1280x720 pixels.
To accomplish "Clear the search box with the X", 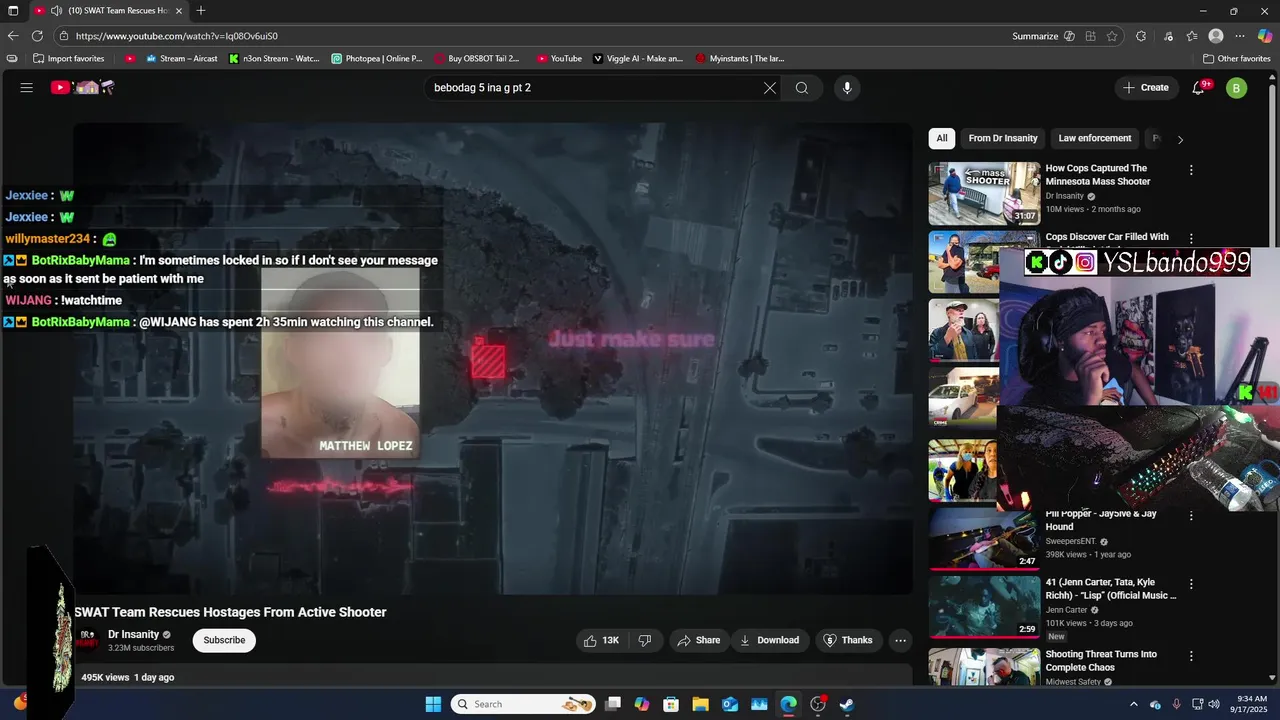I will (770, 88).
